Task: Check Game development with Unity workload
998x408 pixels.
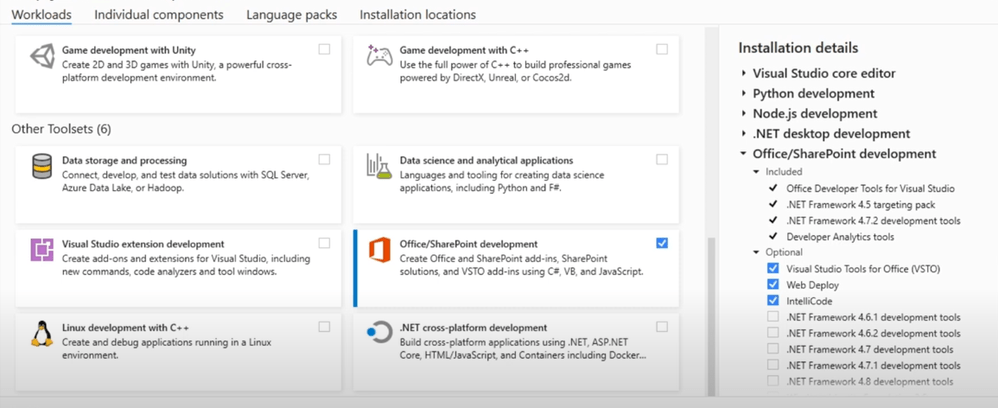Action: 325,49
